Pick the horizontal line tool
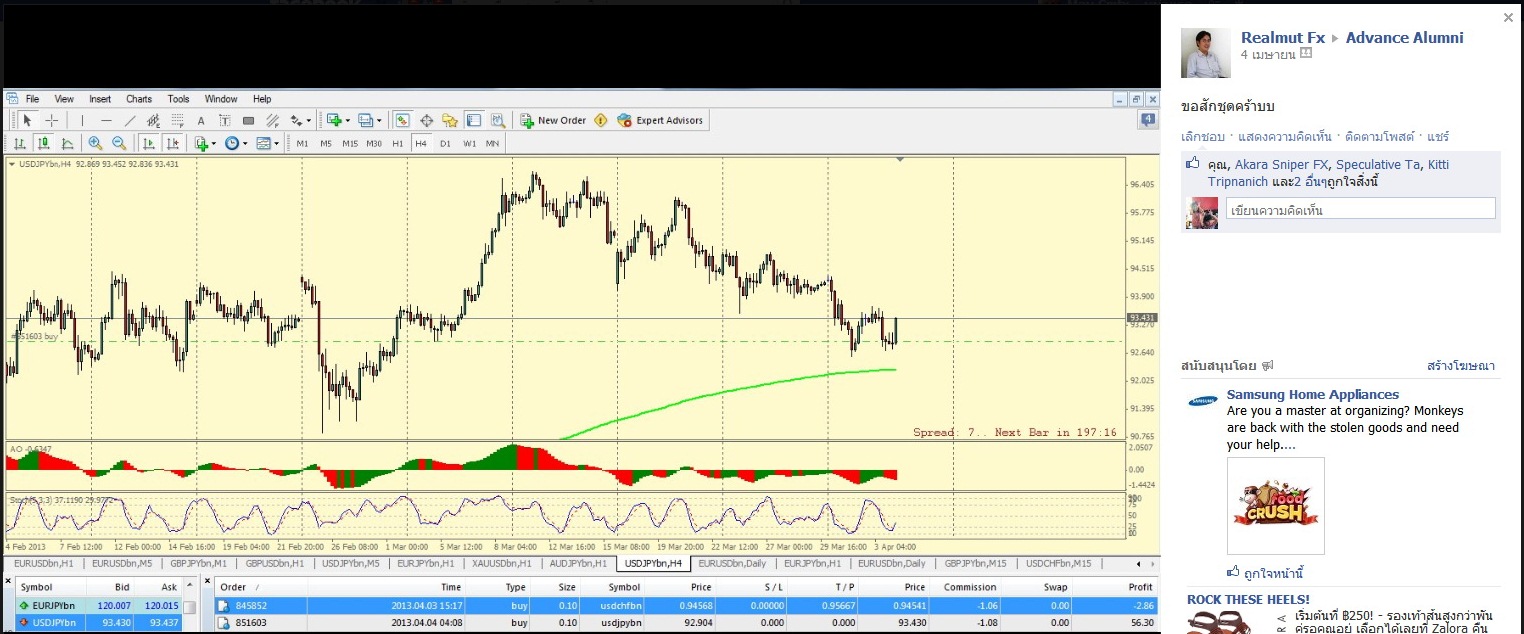The height and width of the screenshot is (634, 1524). point(106,120)
